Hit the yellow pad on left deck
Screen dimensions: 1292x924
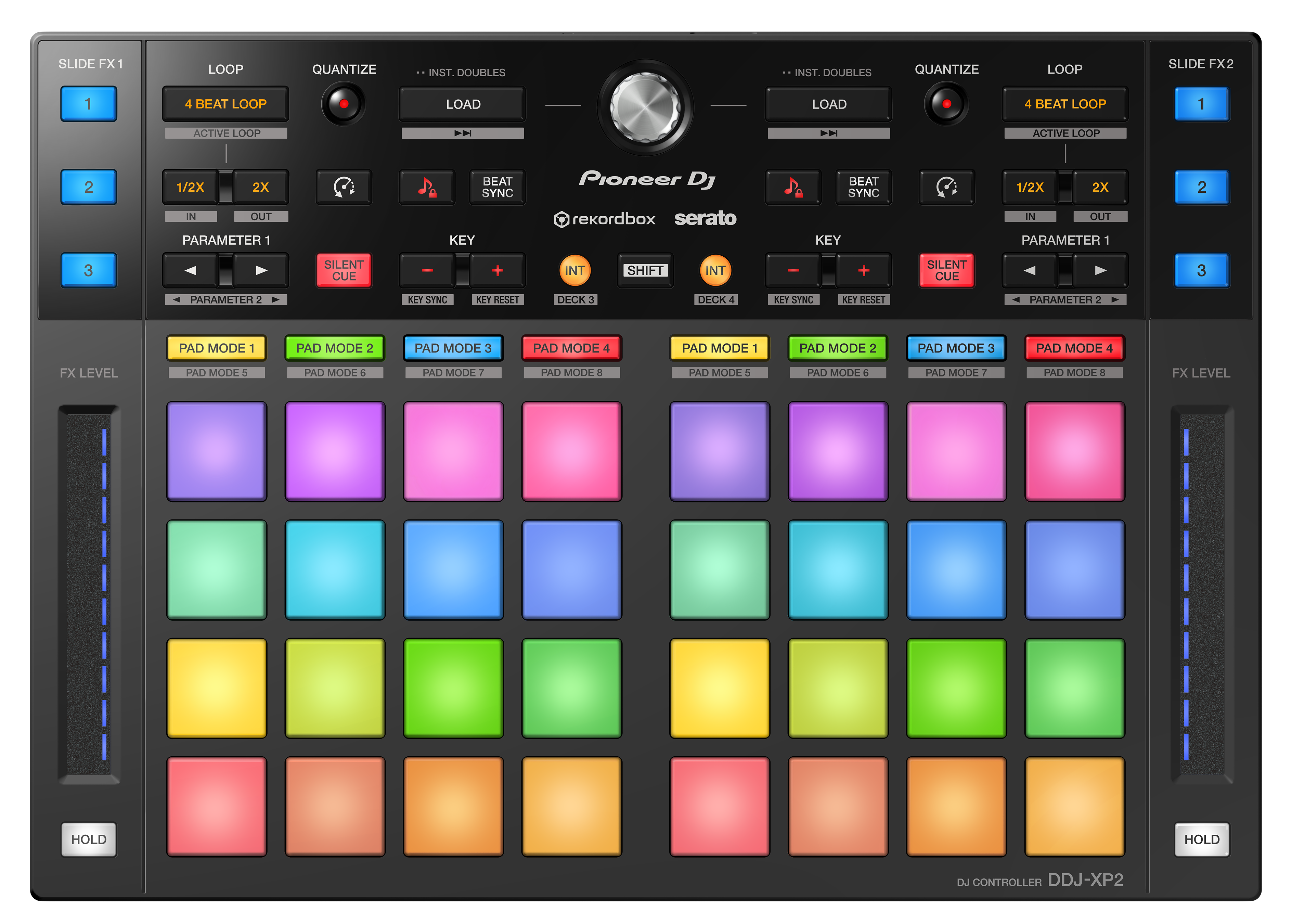[x=216, y=688]
